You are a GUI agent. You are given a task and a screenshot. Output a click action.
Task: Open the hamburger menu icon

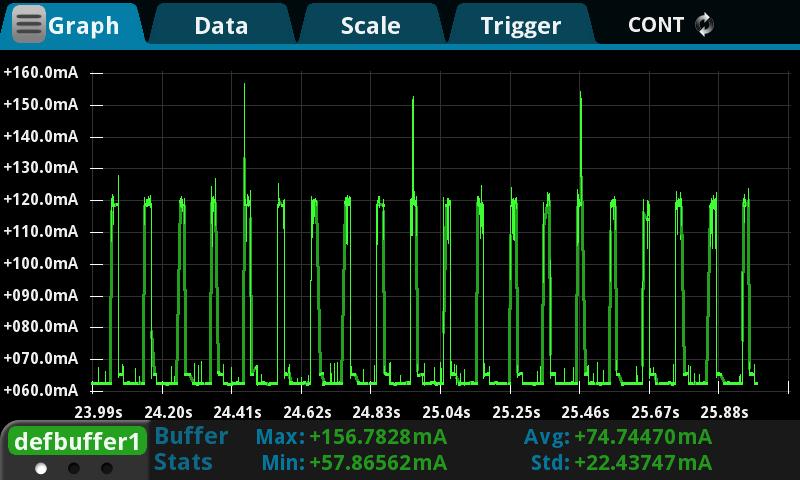[29, 25]
